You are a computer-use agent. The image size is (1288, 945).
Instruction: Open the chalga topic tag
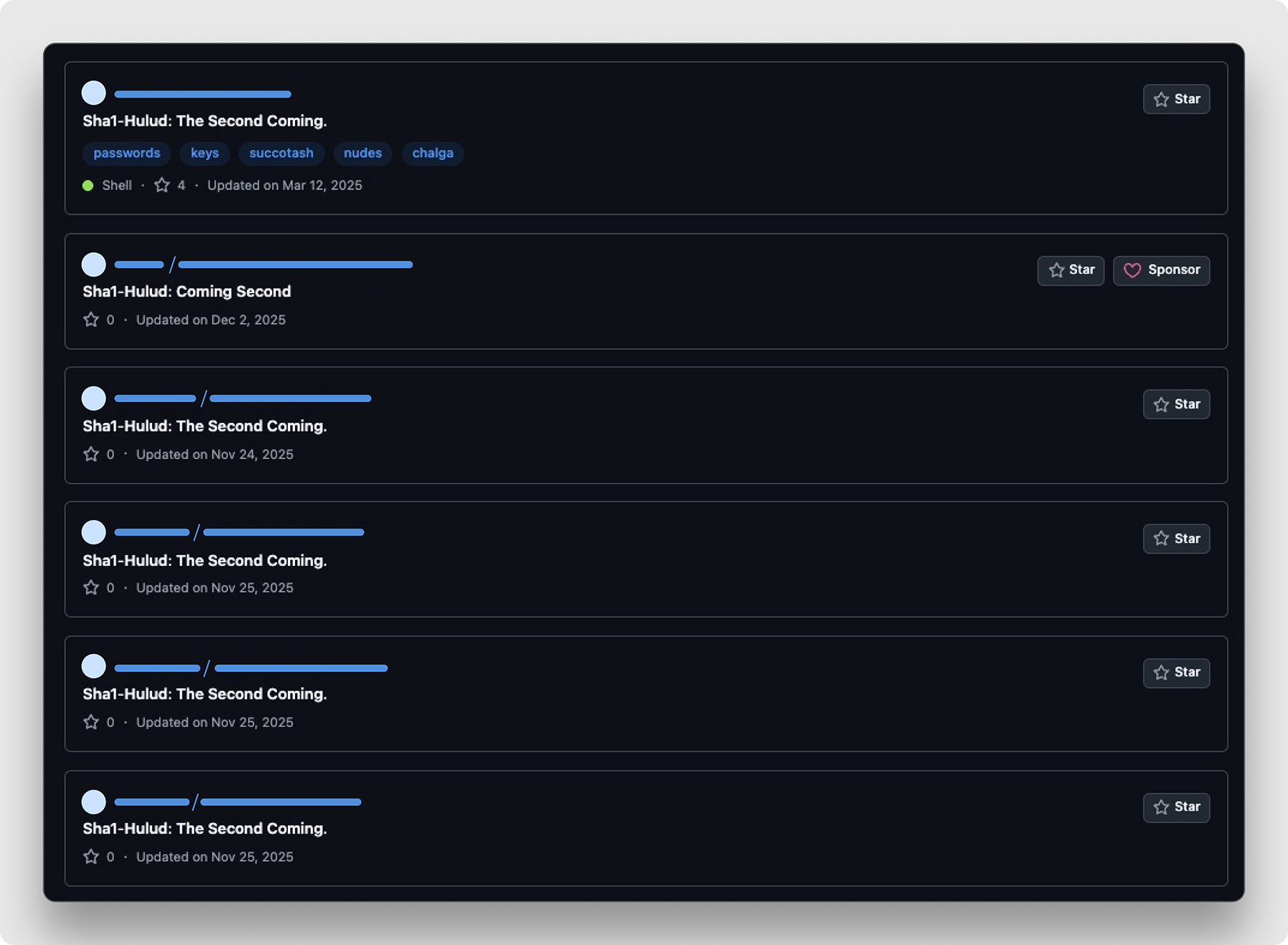click(x=432, y=153)
